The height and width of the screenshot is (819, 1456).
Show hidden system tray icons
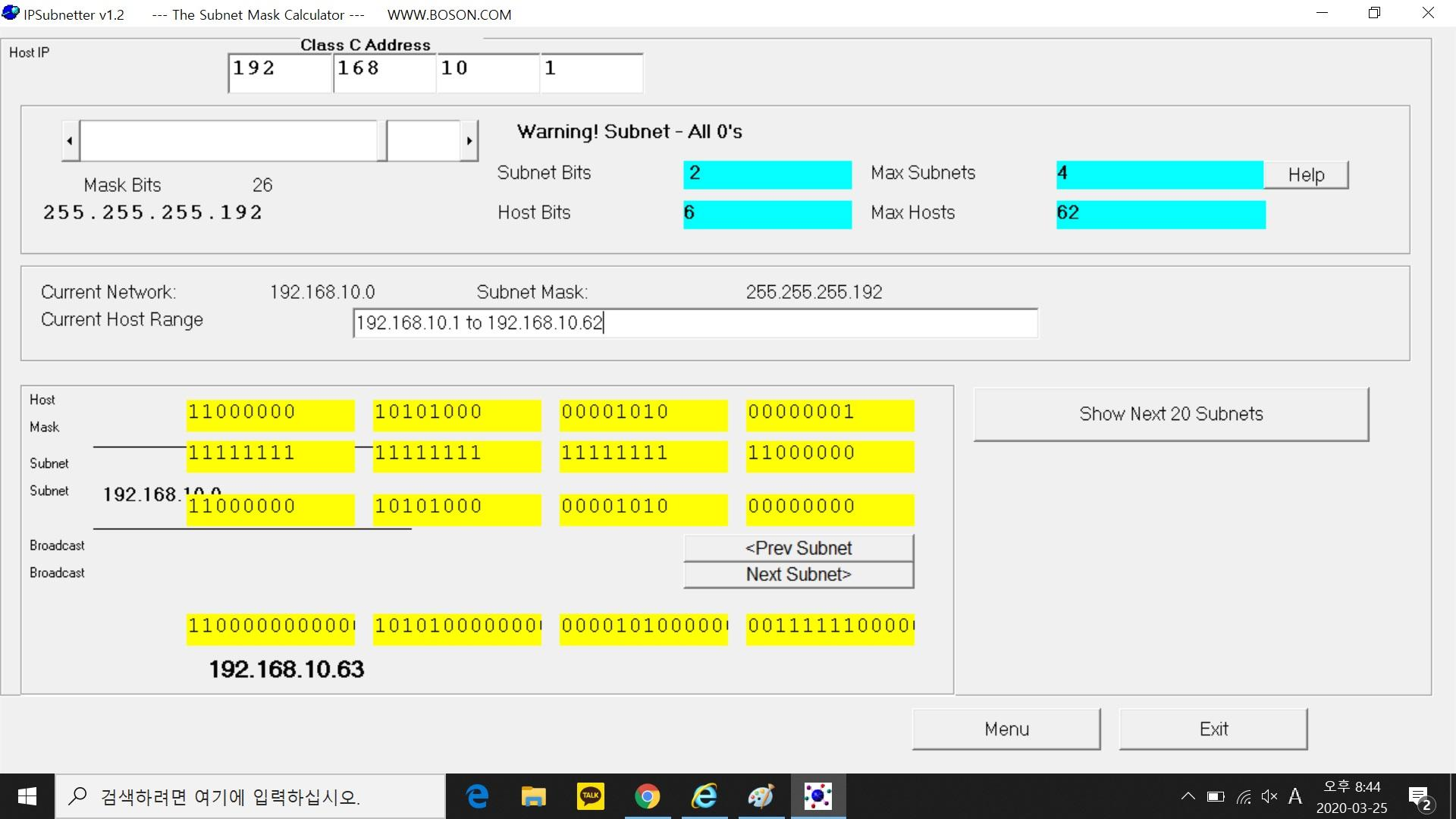click(1188, 796)
